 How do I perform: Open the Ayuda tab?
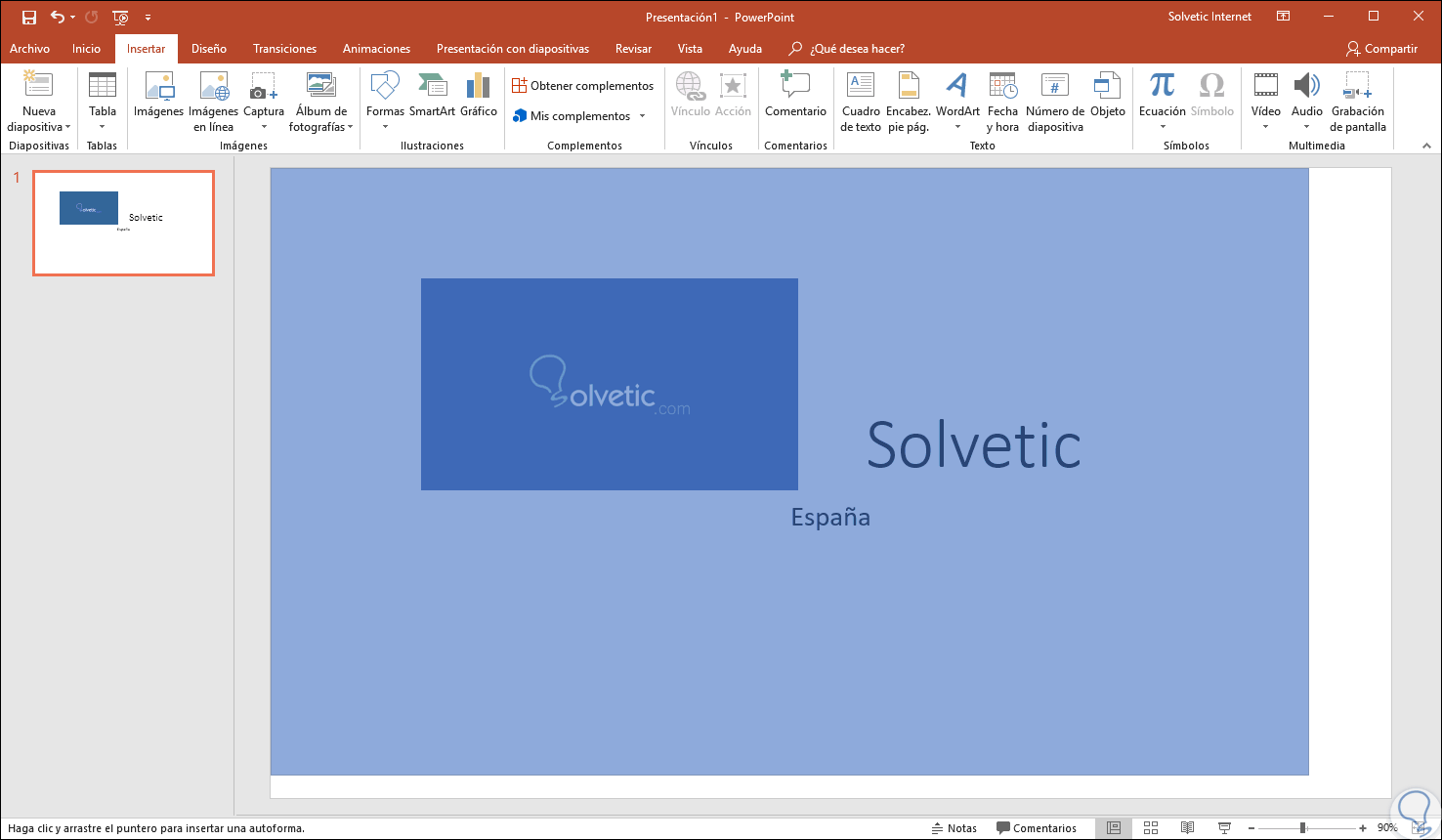click(745, 49)
